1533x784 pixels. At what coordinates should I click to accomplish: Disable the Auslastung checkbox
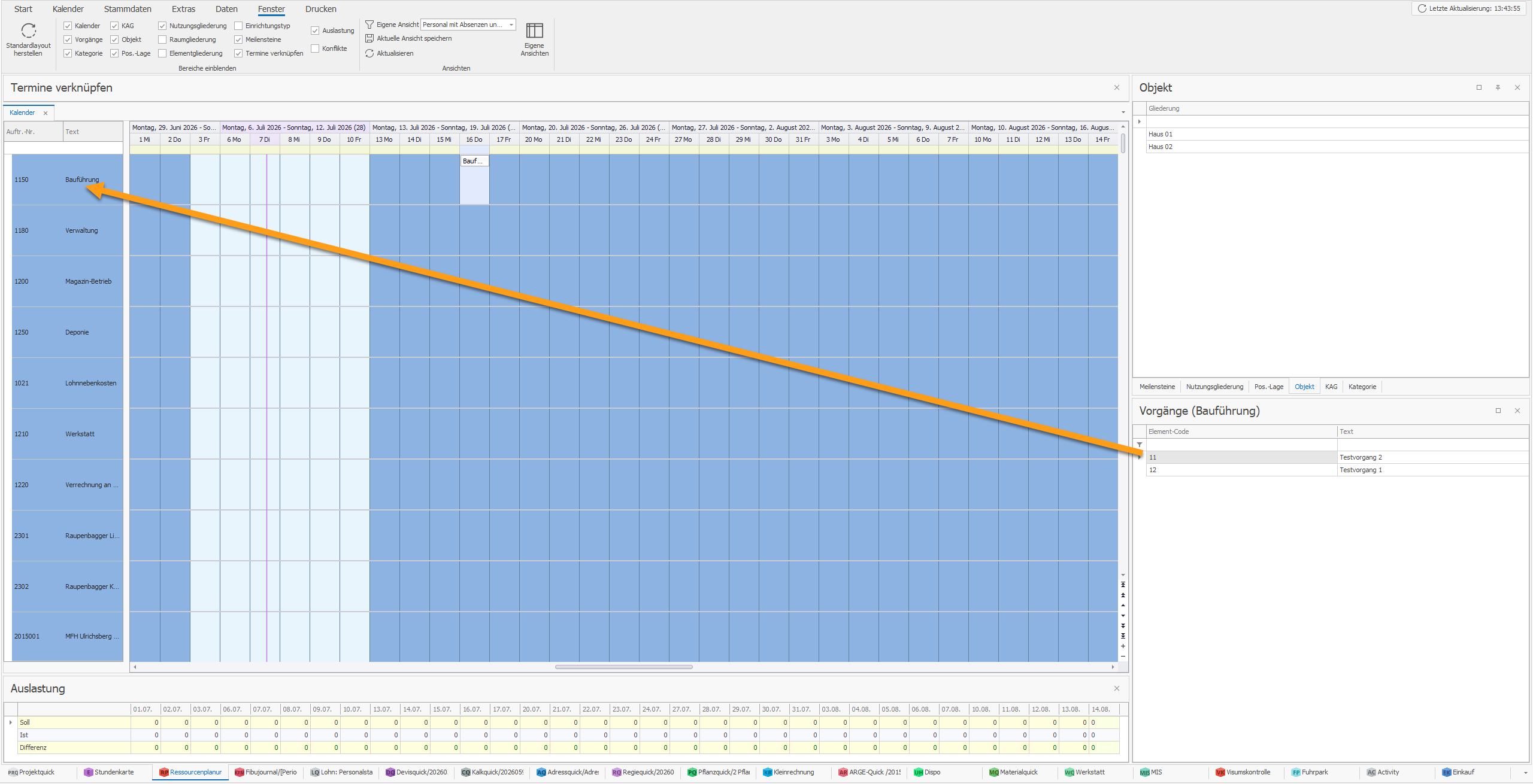tap(315, 31)
